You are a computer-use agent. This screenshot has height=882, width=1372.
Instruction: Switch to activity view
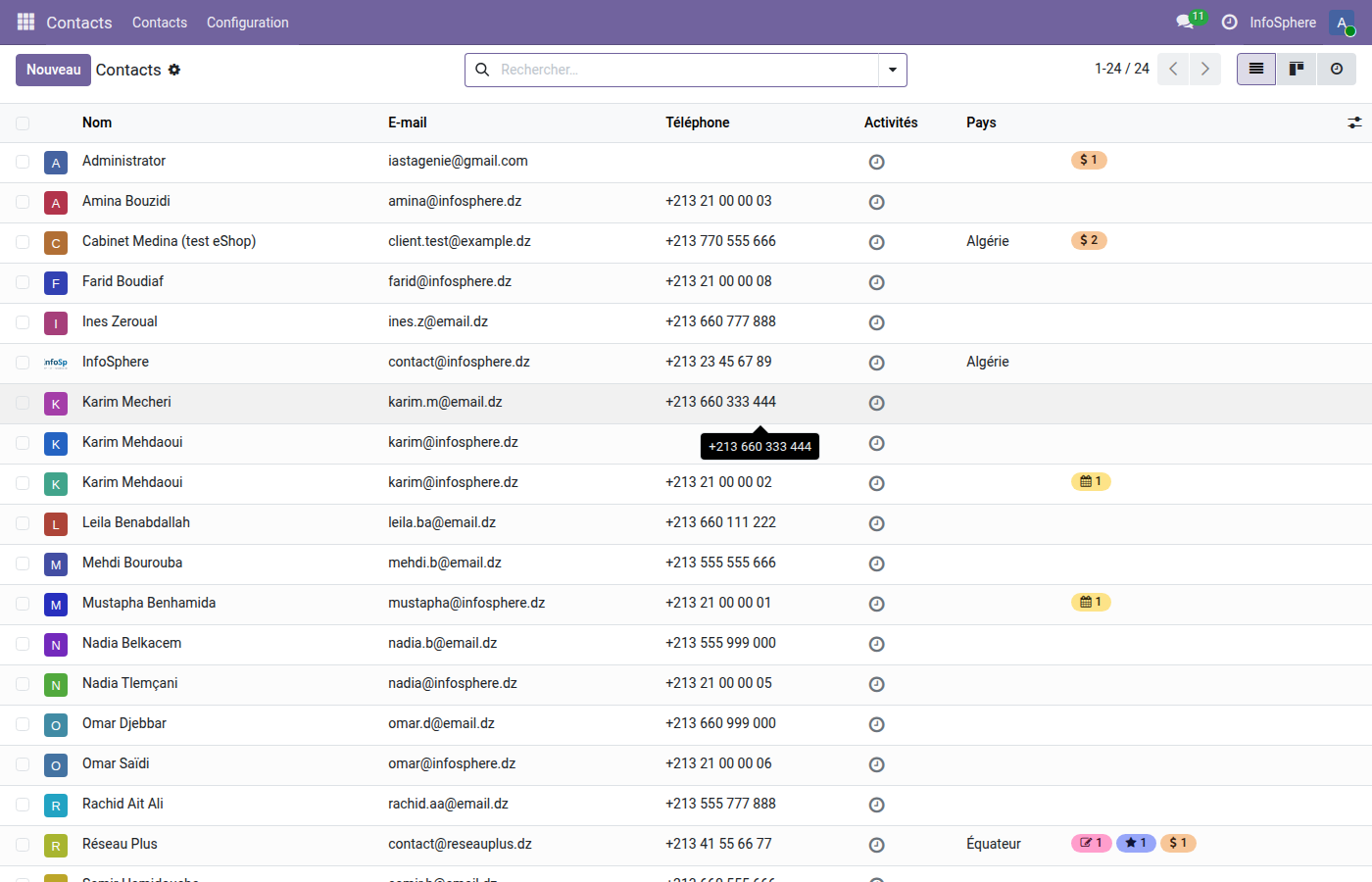click(1336, 69)
